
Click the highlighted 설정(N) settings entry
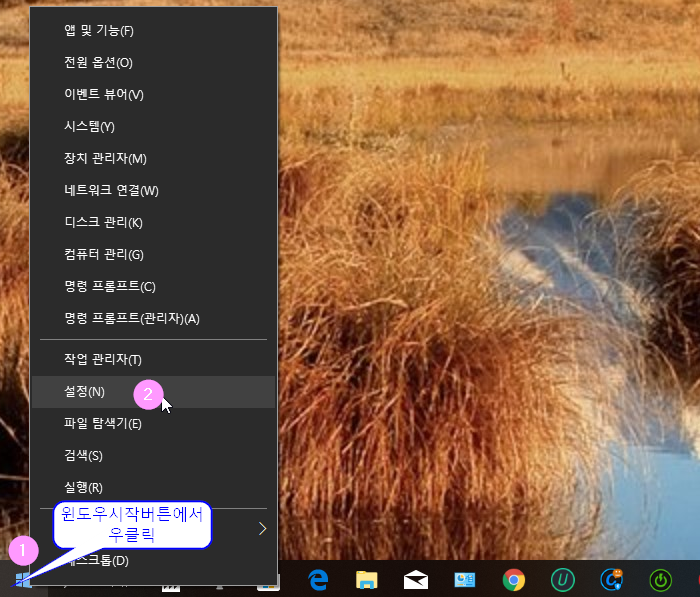(153, 392)
